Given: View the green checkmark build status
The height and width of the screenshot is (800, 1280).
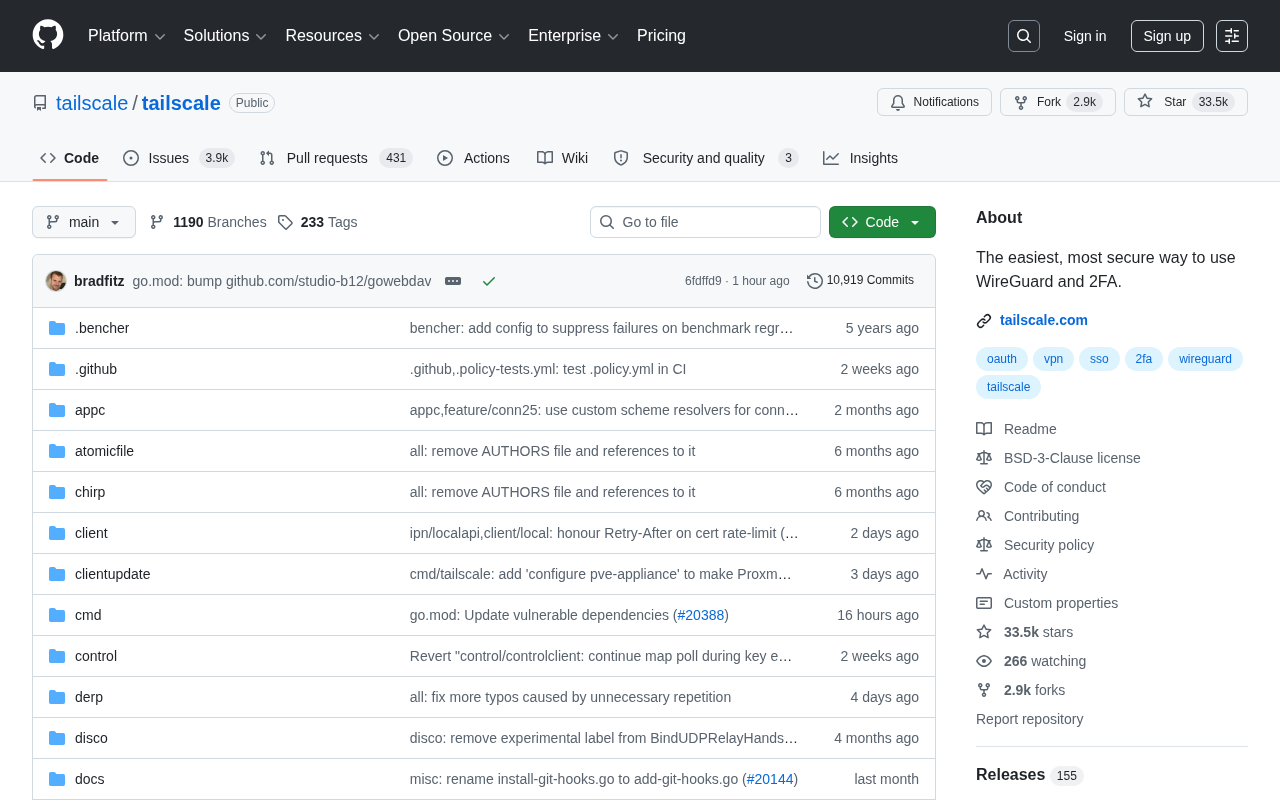Looking at the screenshot, I should (489, 281).
